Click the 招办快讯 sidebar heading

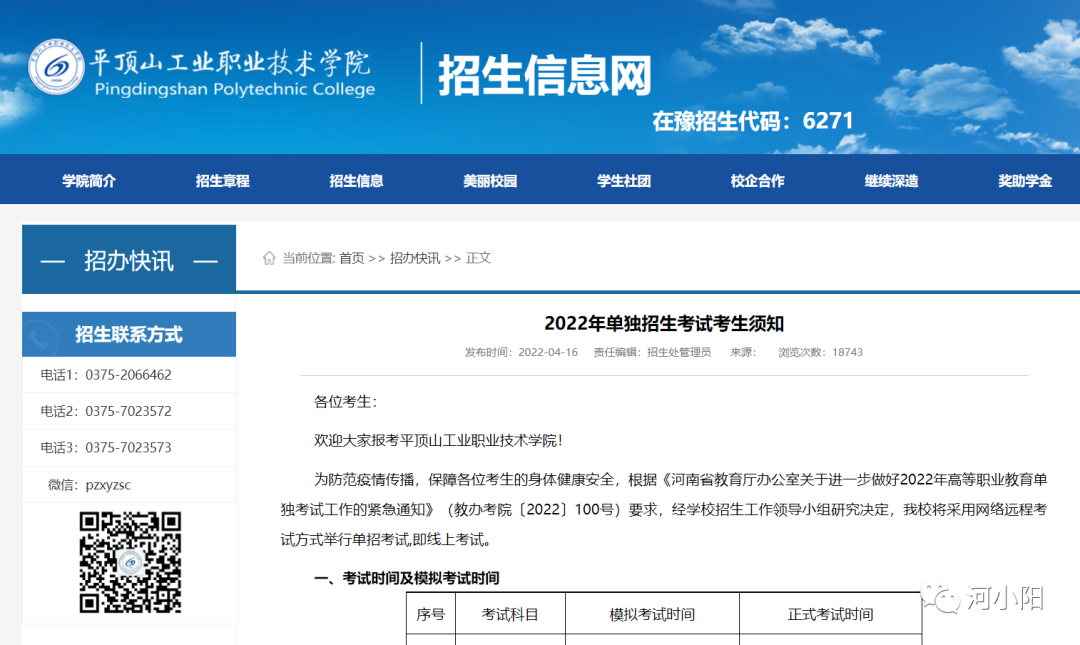tap(129, 261)
